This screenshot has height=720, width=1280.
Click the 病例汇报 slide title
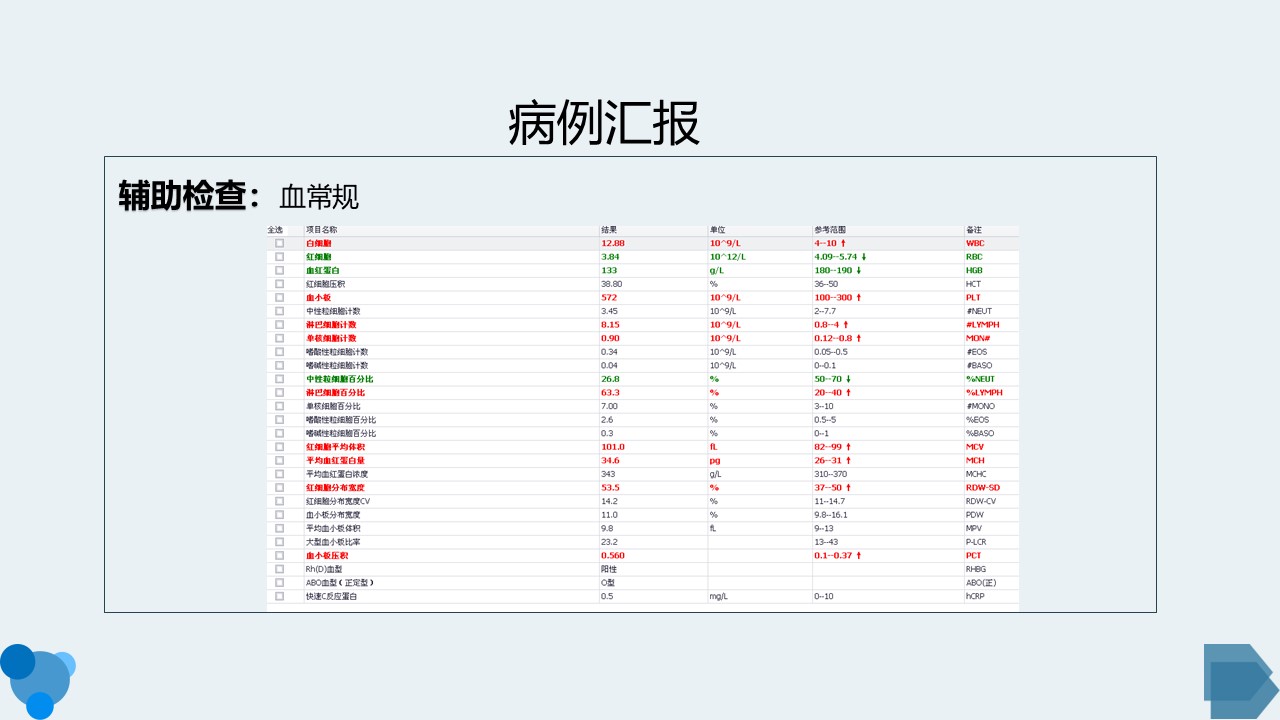point(604,125)
